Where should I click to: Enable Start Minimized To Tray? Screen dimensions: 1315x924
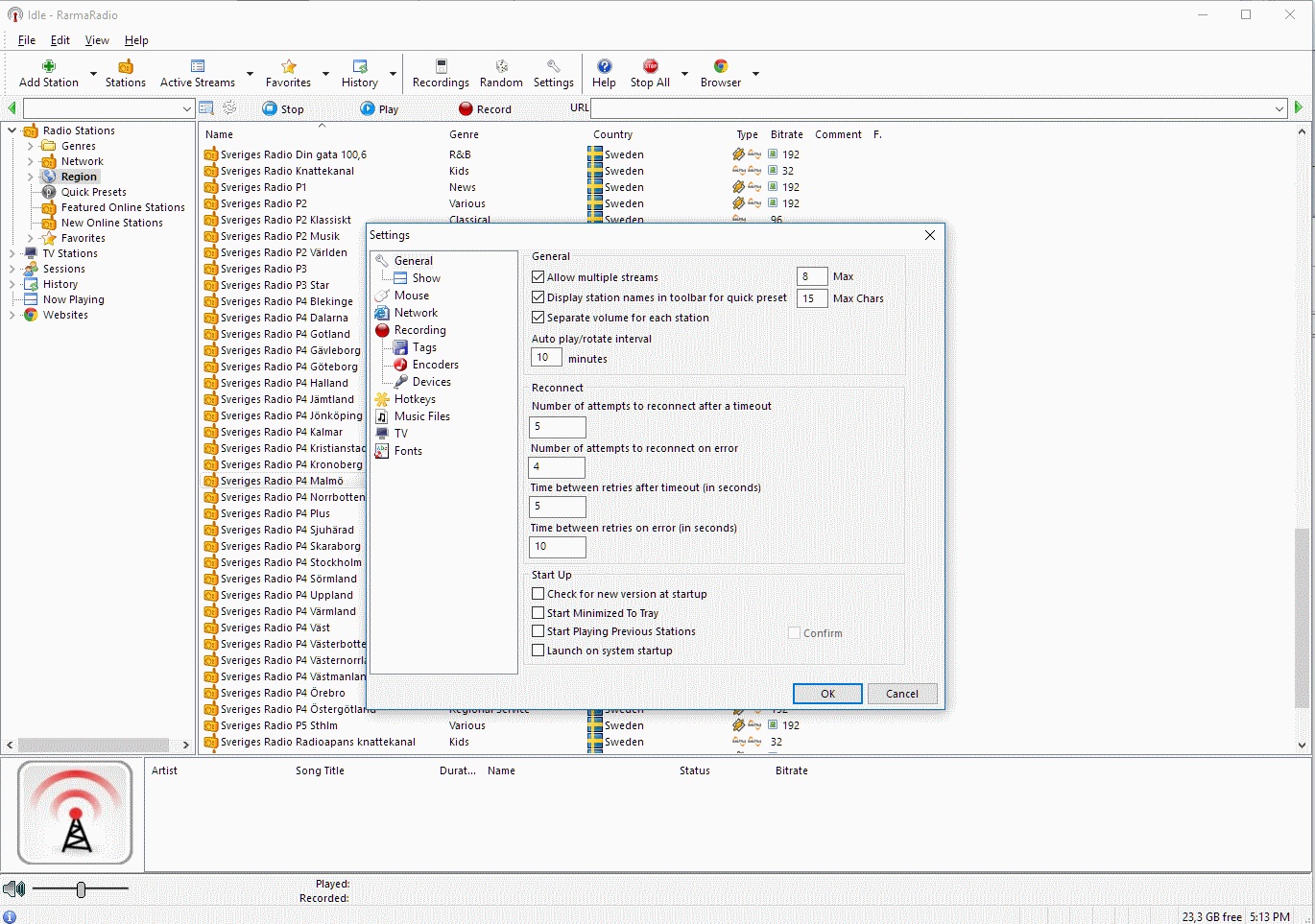click(538, 613)
